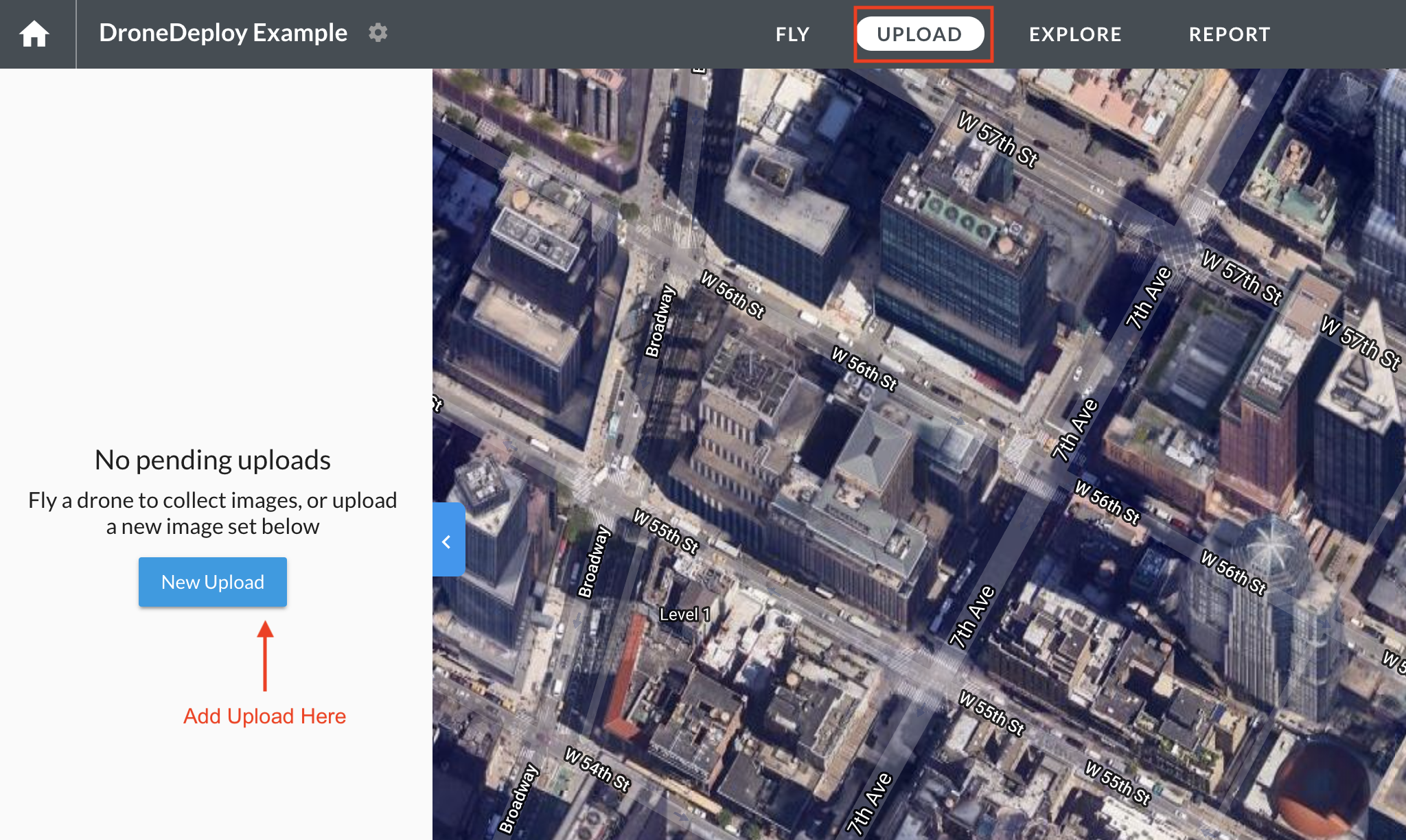Select the UPLOAD tab

tap(920, 34)
